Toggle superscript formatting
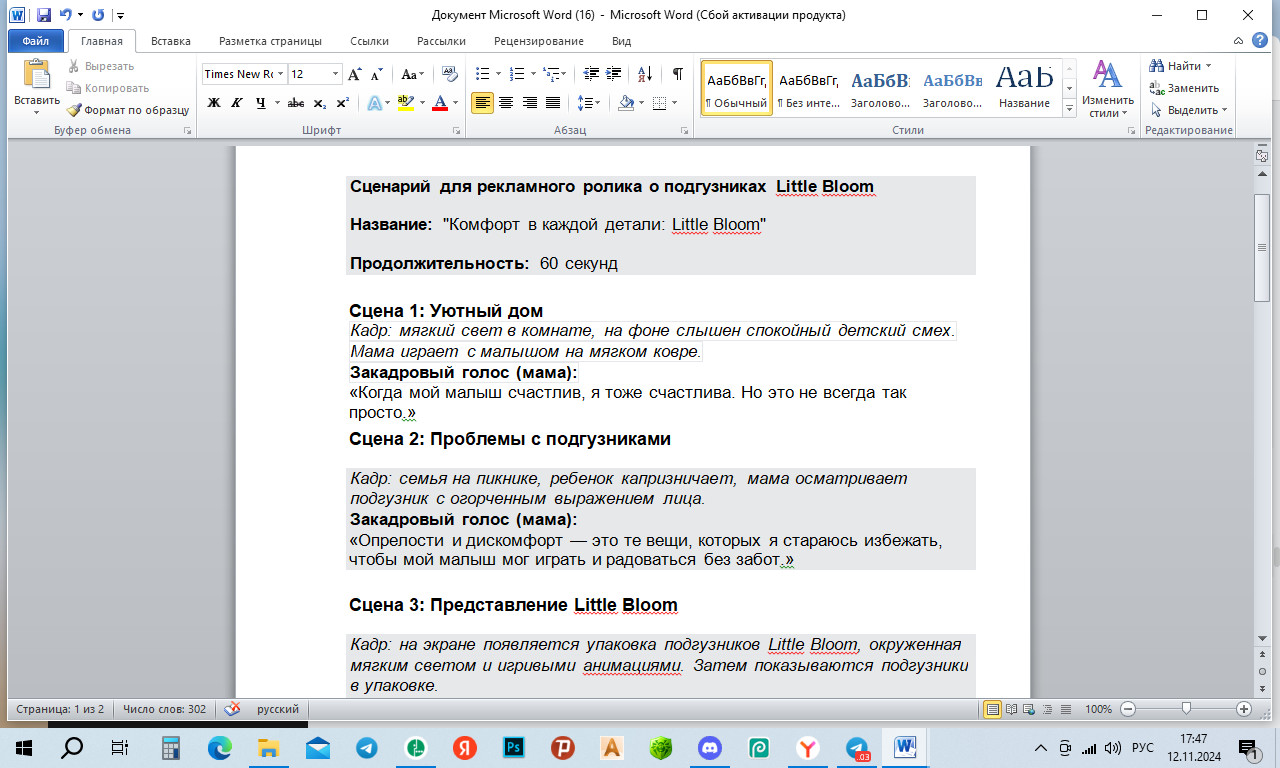Image resolution: width=1280 pixels, height=768 pixels. coord(342,102)
